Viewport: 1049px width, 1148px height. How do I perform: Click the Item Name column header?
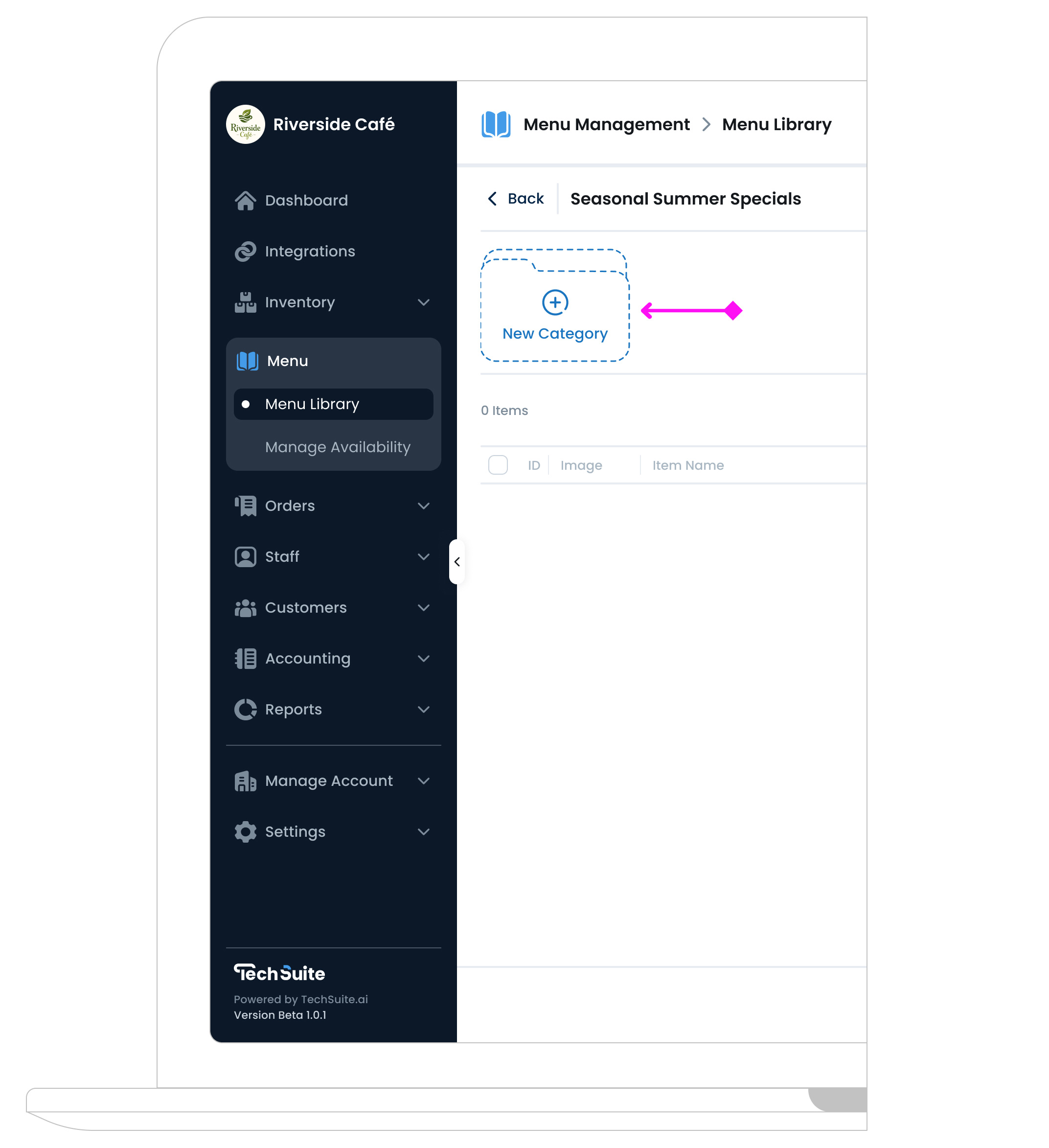click(x=687, y=465)
